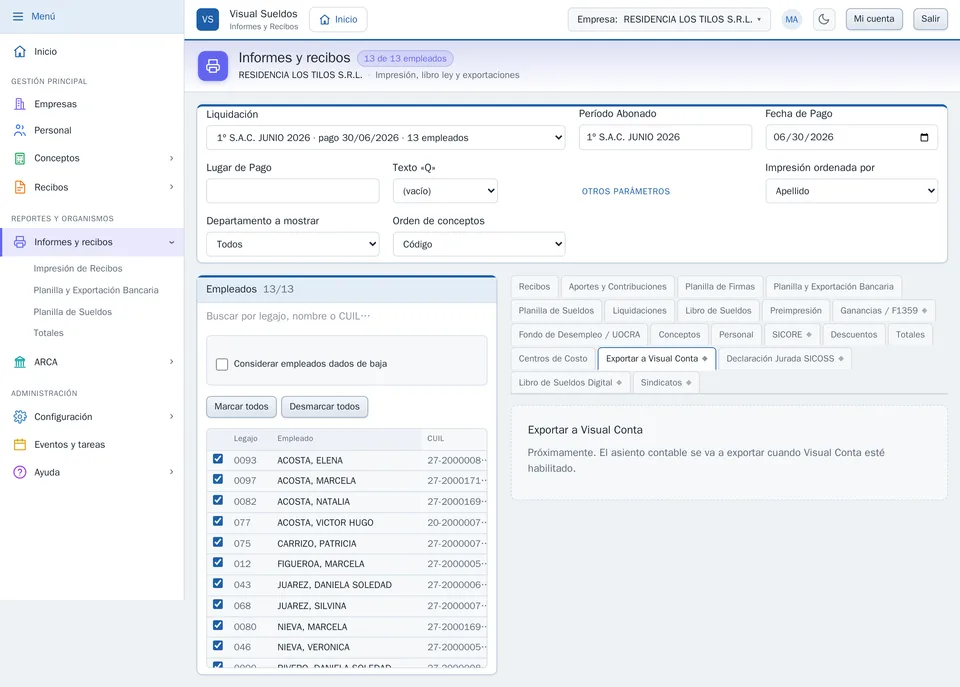Uncheck employee ACOSTA, ELENA

point(218,459)
